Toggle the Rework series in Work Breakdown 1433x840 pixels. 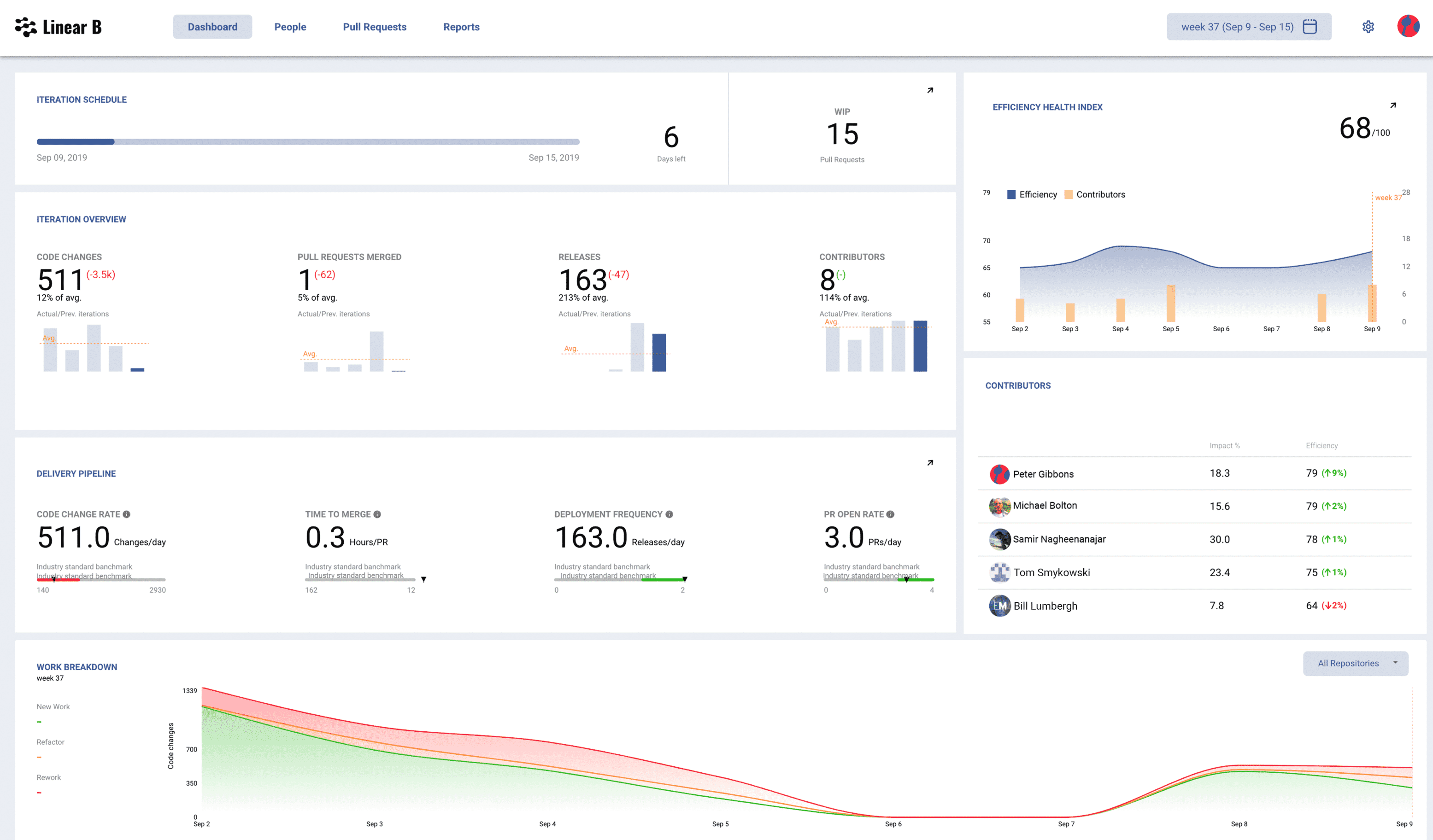click(48, 777)
